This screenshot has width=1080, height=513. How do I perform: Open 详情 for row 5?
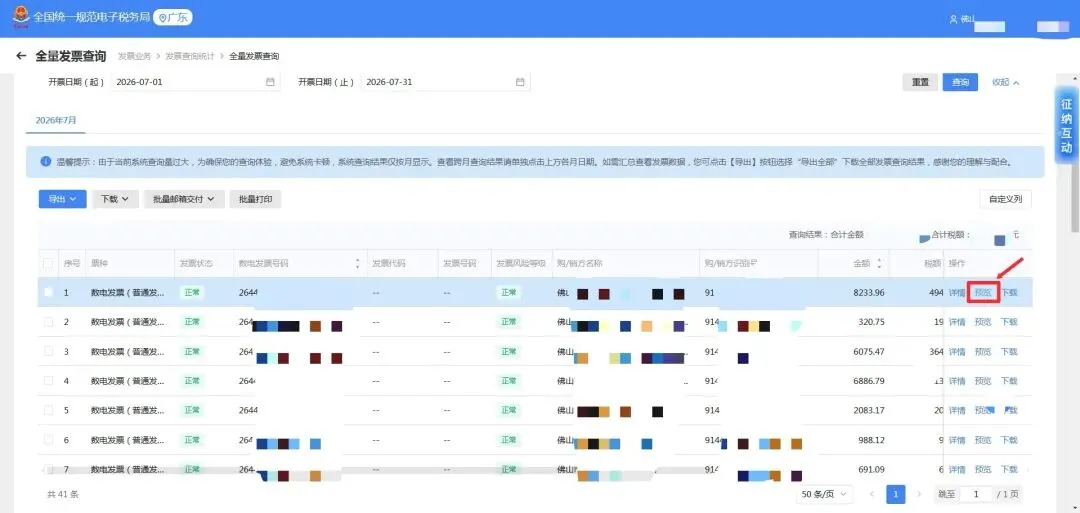point(957,411)
